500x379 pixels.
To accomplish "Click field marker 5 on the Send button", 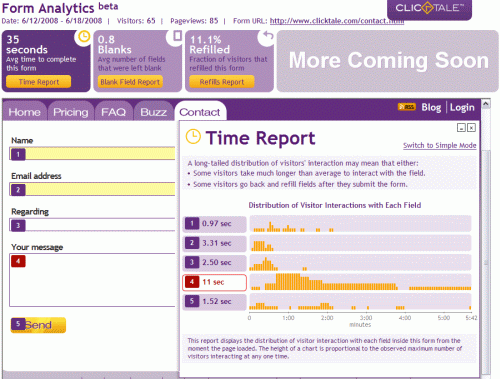I will tap(18, 324).
